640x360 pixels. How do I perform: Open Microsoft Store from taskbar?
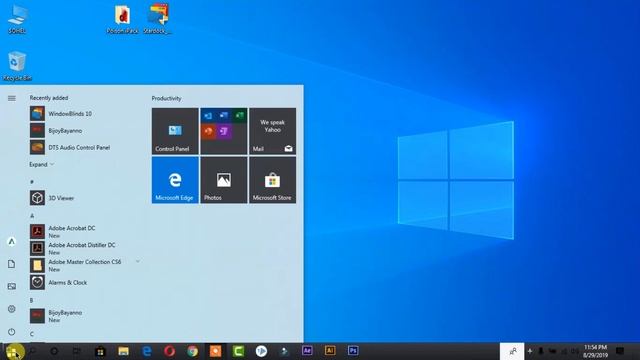coord(100,351)
